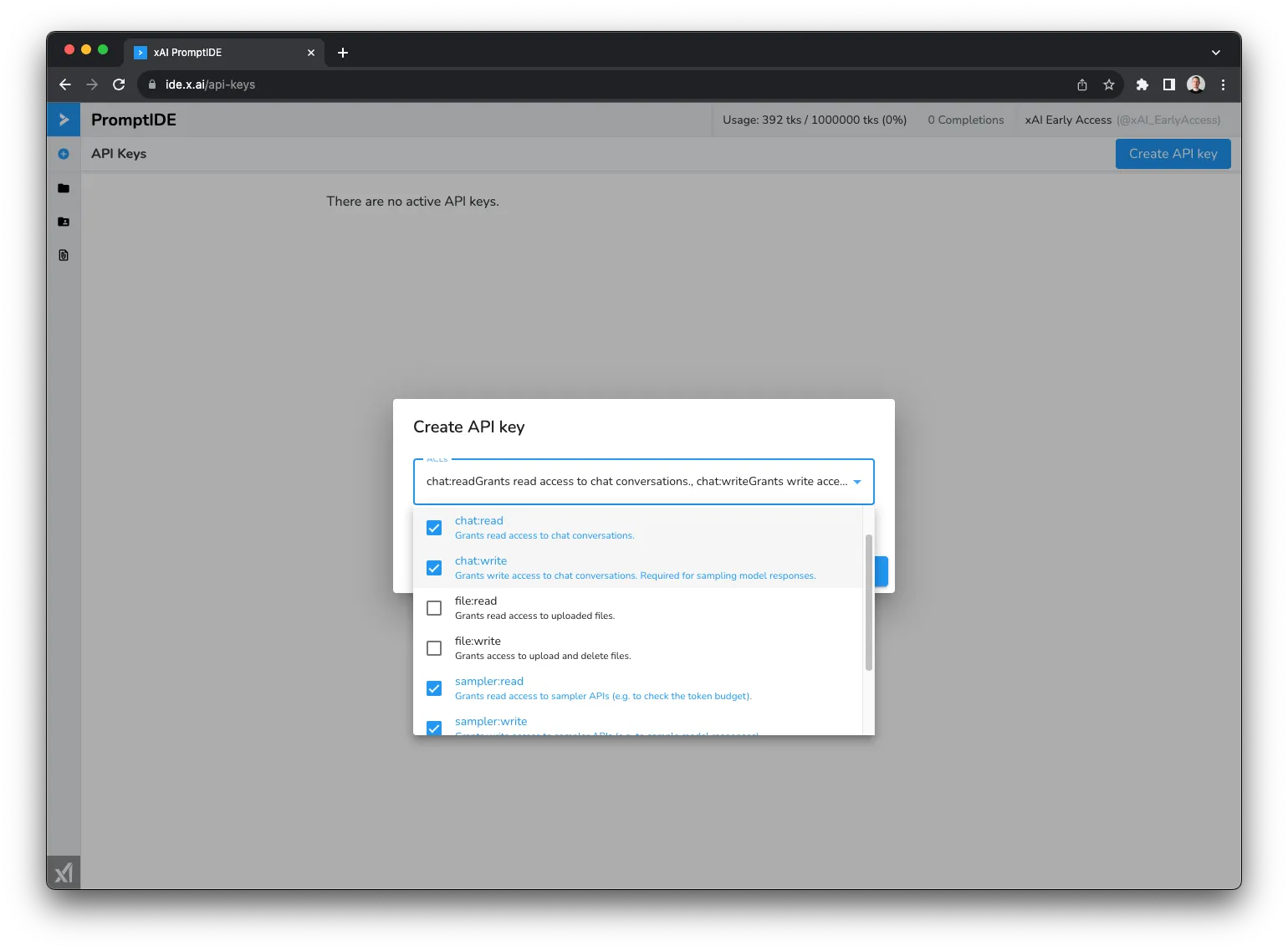Click 'Grants access to upload and delete files.' text
The width and height of the screenshot is (1288, 951).
[x=543, y=656]
